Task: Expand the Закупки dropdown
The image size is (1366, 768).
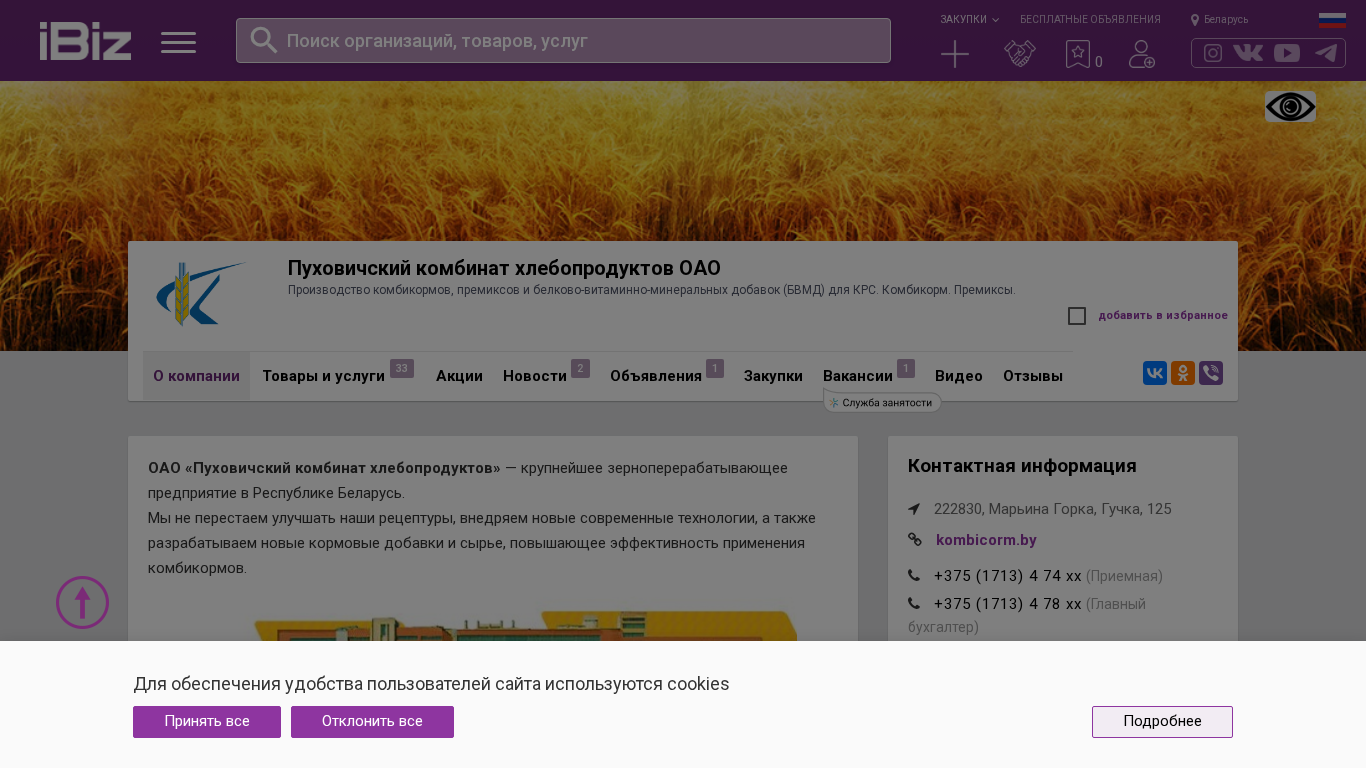Action: pyautogui.click(x=969, y=19)
